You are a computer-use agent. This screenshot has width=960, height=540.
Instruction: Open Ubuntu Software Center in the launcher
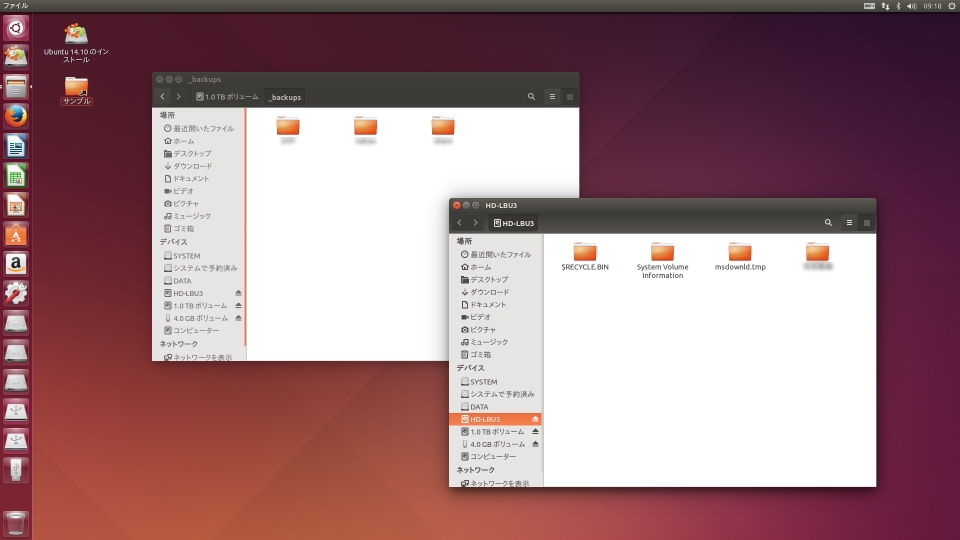tap(16, 234)
